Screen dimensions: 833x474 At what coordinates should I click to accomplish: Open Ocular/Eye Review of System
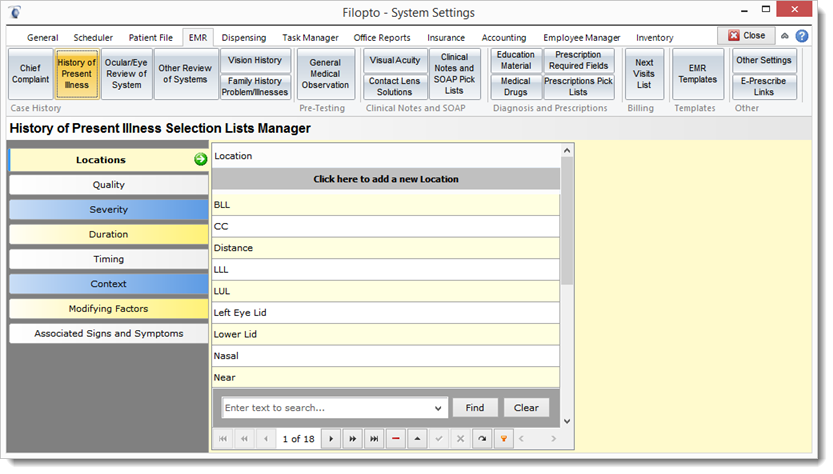(126, 74)
